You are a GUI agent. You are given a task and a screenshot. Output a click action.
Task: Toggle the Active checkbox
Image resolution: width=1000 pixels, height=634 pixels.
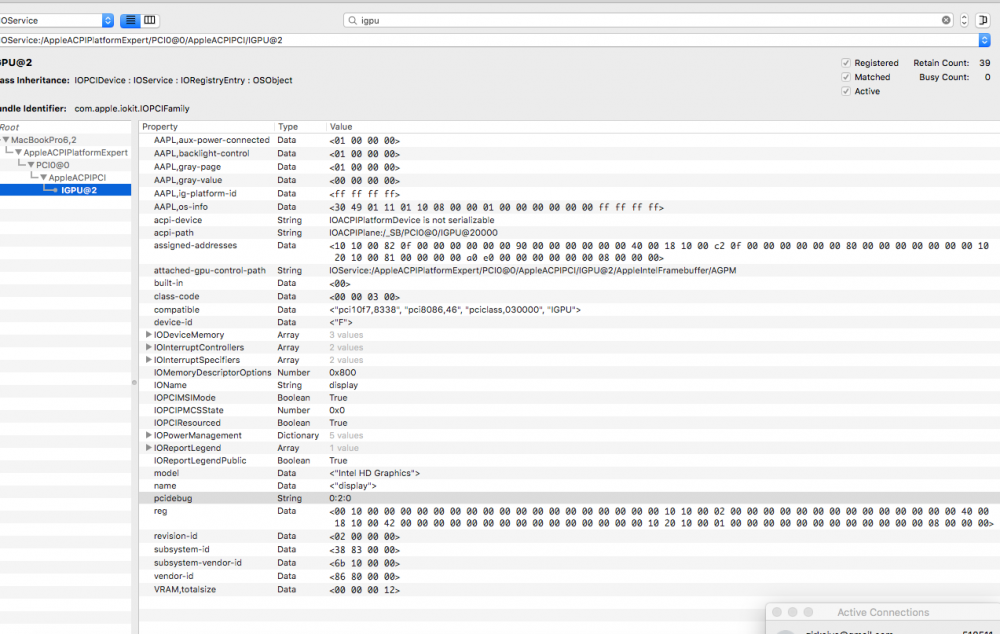pyautogui.click(x=846, y=91)
